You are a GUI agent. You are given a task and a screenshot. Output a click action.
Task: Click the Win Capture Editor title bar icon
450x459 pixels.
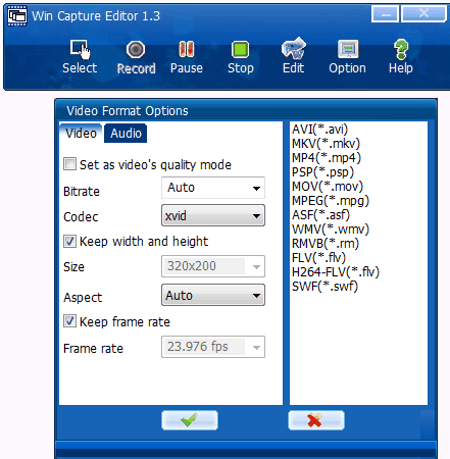click(17, 16)
